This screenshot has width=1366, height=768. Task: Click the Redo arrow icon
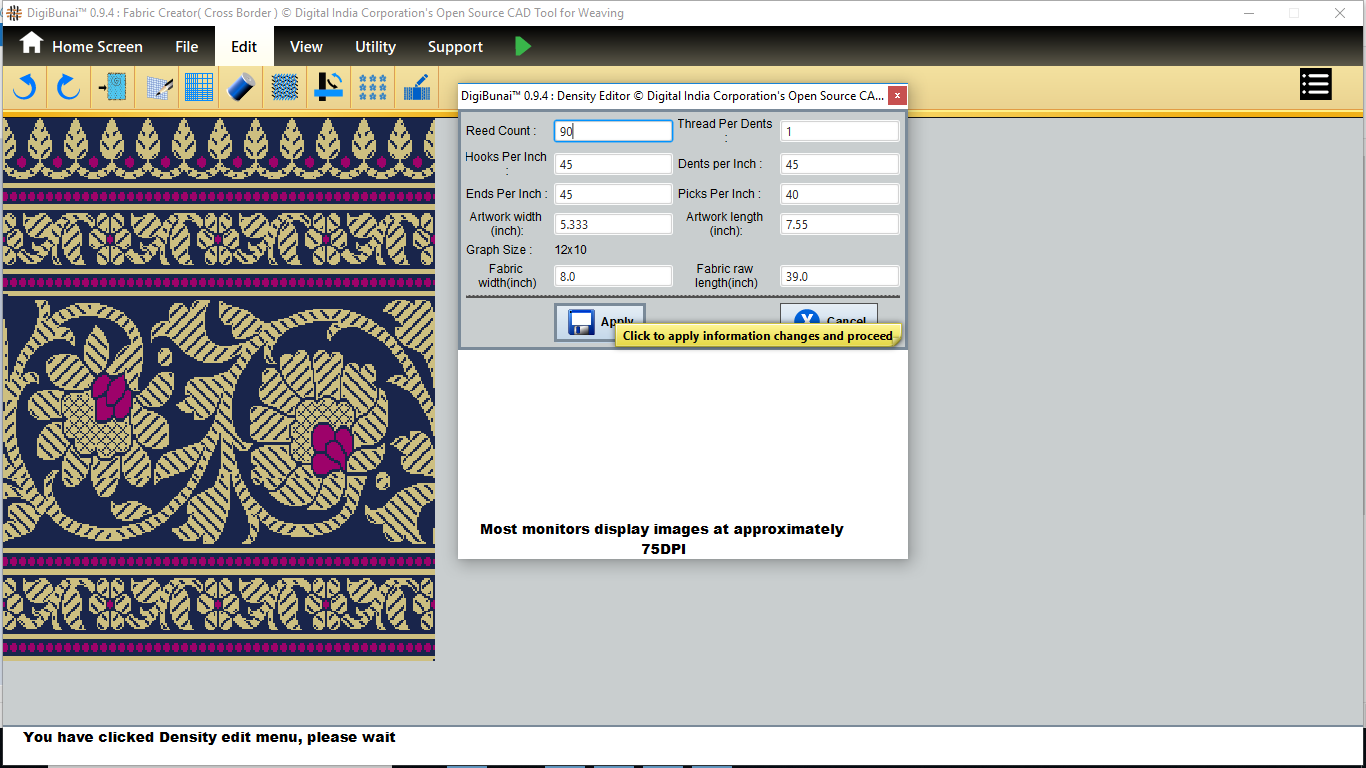pyautogui.click(x=68, y=88)
